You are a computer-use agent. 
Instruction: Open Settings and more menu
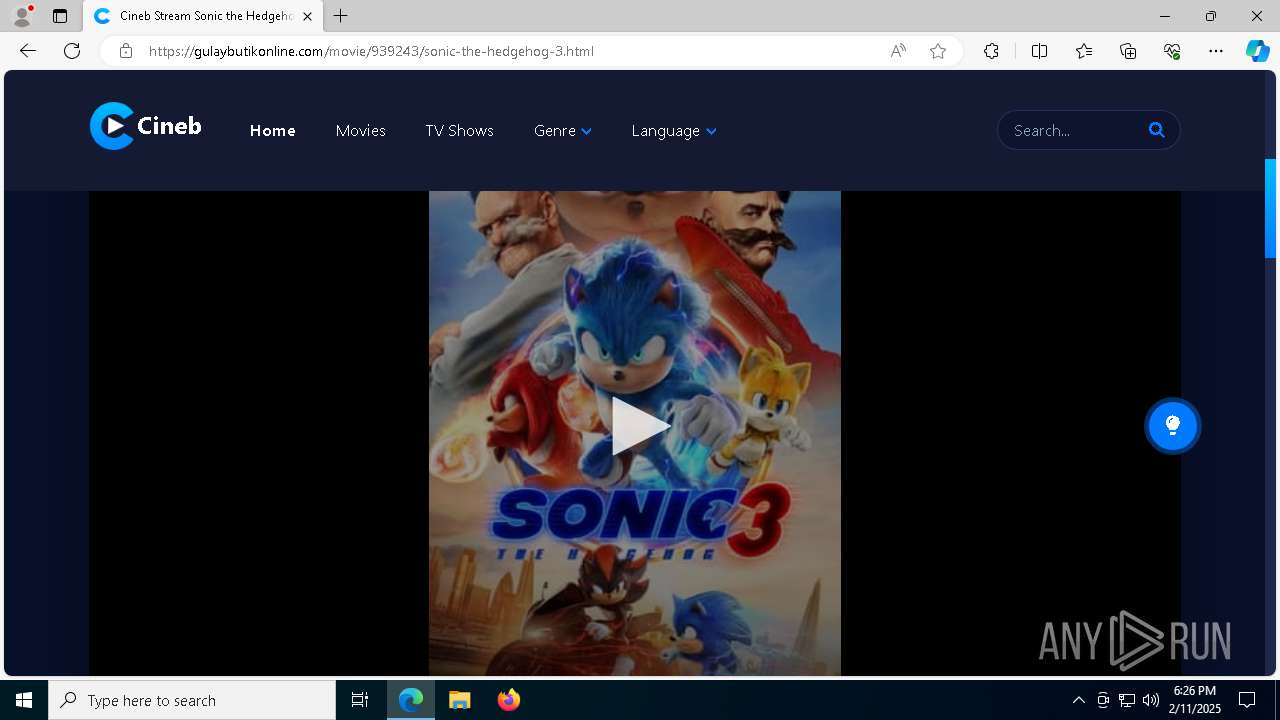pos(1216,51)
